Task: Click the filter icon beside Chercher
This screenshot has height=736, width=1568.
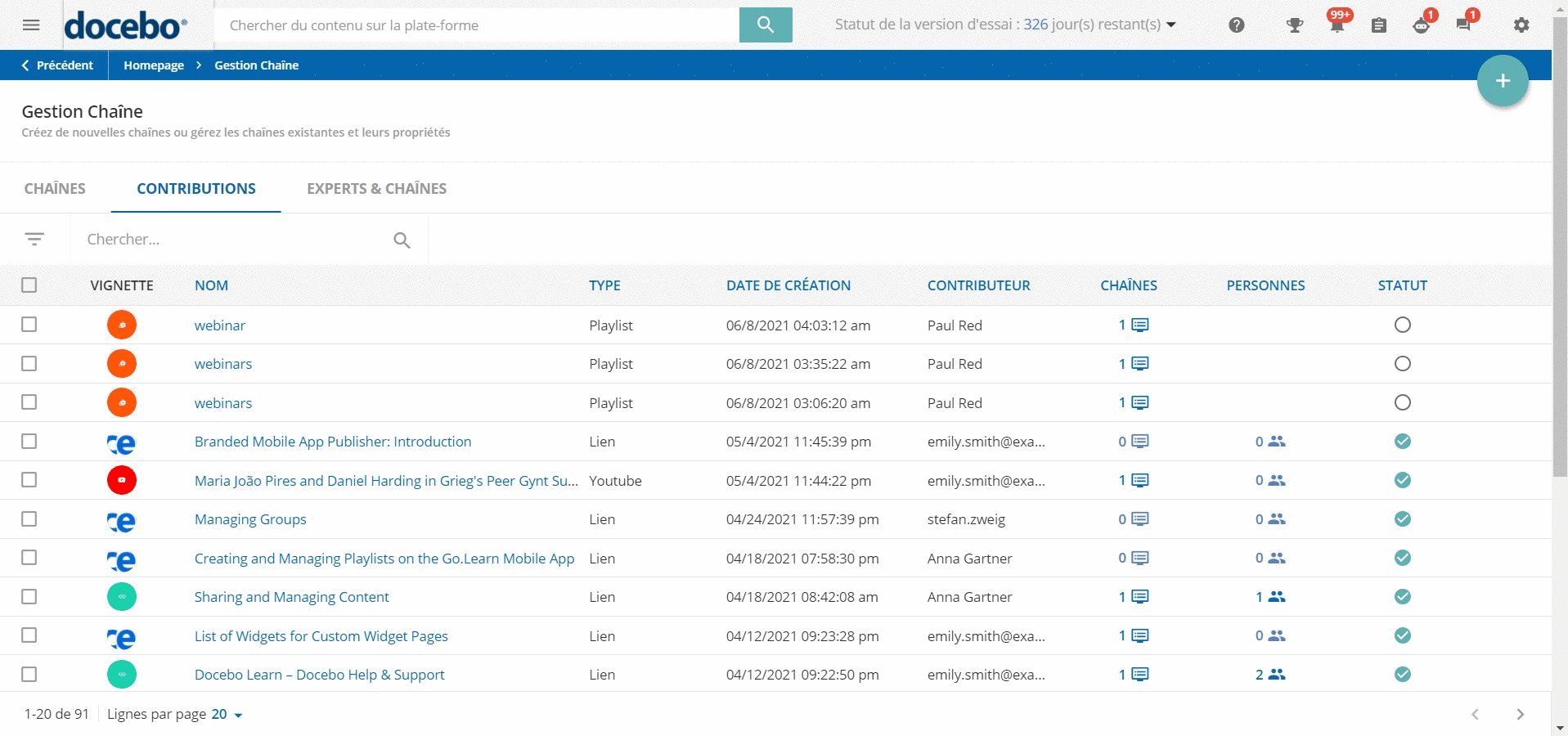Action: click(34, 239)
